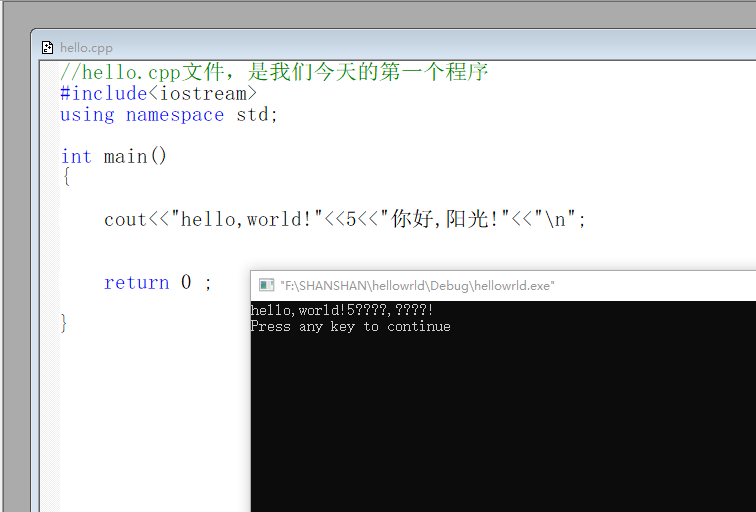Viewport: 756px width, 512px height.
Task: Click the console window icon in hellowrld.exe title
Action: pyautogui.click(x=266, y=285)
